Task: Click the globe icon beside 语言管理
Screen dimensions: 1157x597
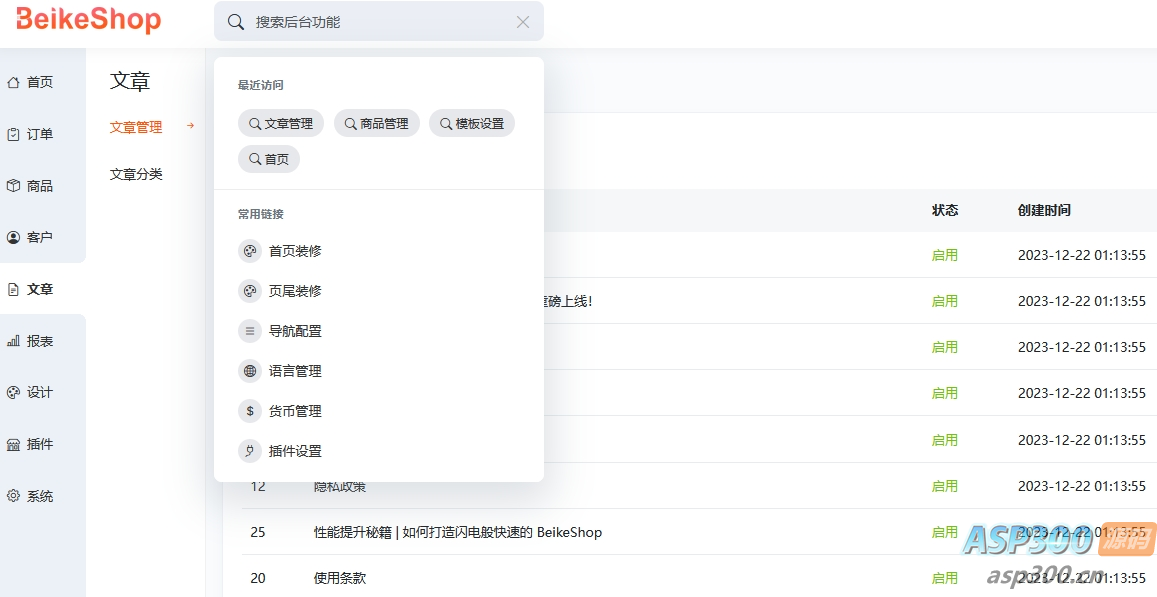Action: point(250,371)
